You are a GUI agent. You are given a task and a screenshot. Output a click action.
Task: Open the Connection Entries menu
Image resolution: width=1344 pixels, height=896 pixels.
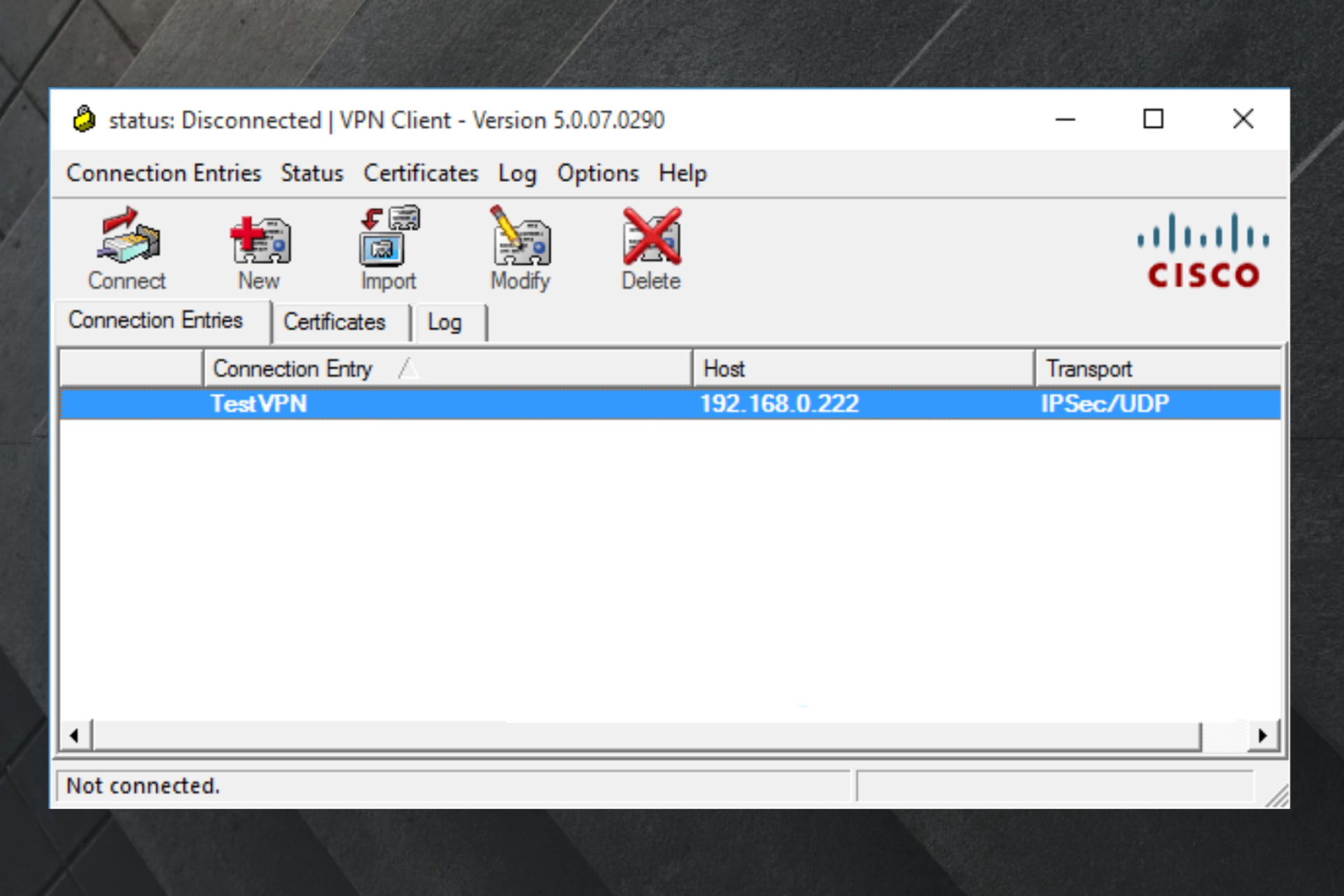pos(163,173)
